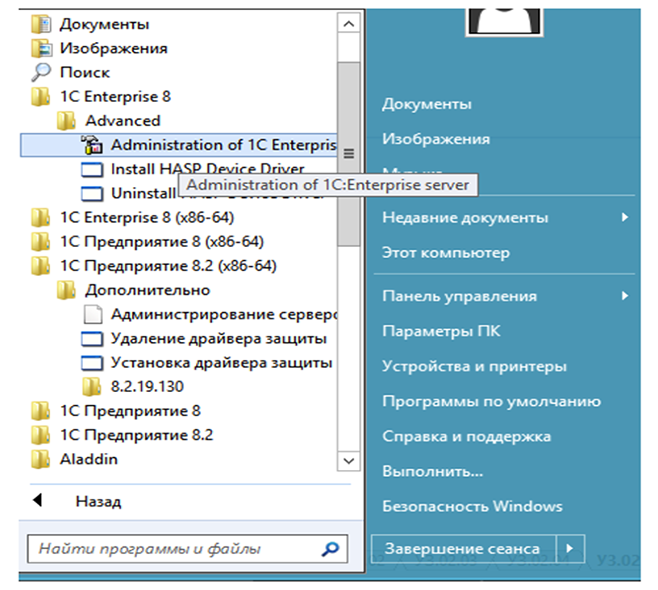Select the Advanced folder label
The image size is (658, 590).
coord(123,121)
